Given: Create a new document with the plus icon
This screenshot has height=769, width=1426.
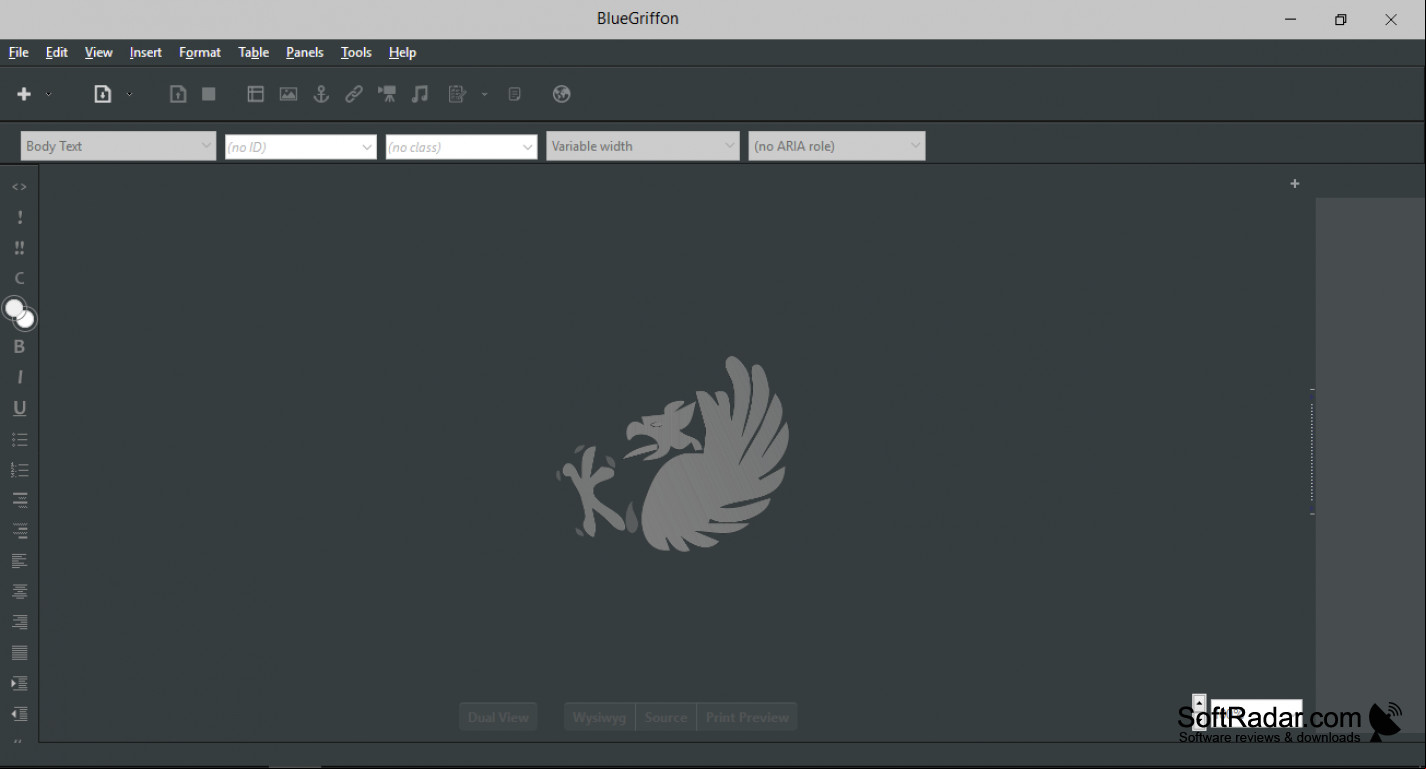Looking at the screenshot, I should click(24, 94).
